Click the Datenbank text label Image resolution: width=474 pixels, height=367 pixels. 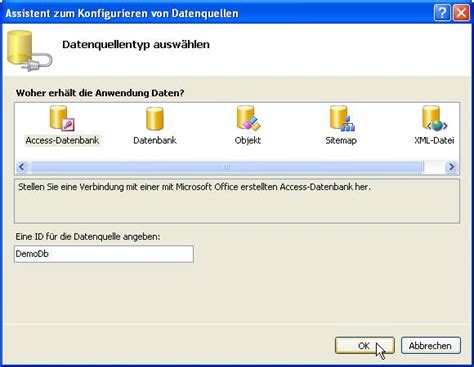pos(155,140)
